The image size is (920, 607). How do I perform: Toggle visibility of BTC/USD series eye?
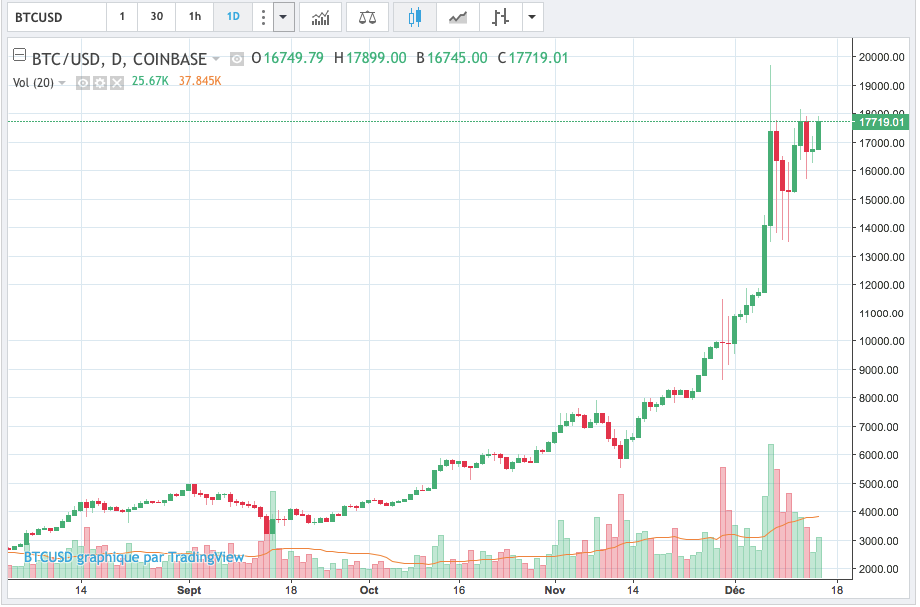tap(236, 59)
